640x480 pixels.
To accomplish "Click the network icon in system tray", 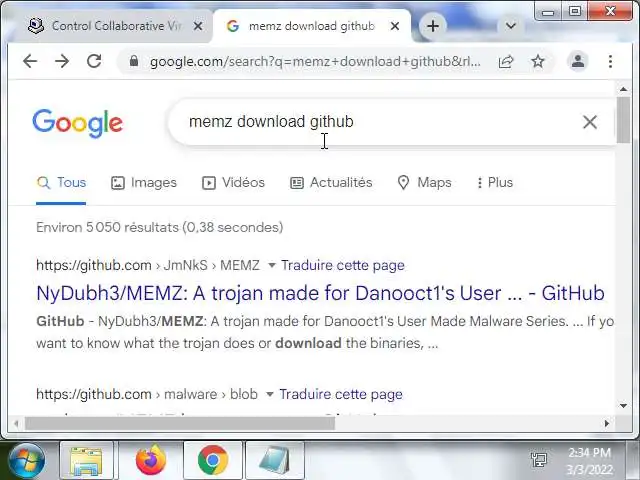I will (539, 460).
